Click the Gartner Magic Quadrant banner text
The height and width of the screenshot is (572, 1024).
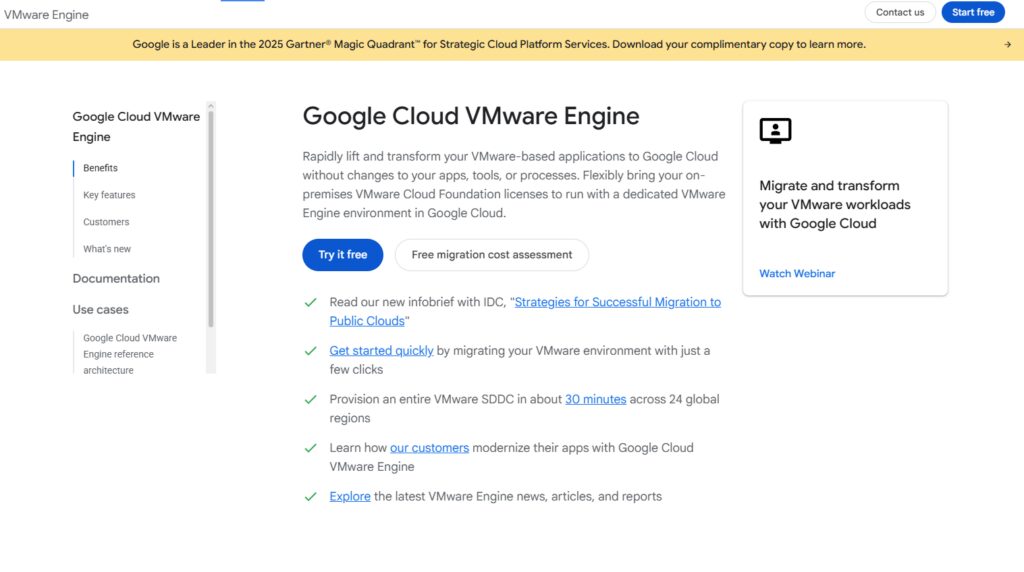pyautogui.click(x=499, y=44)
